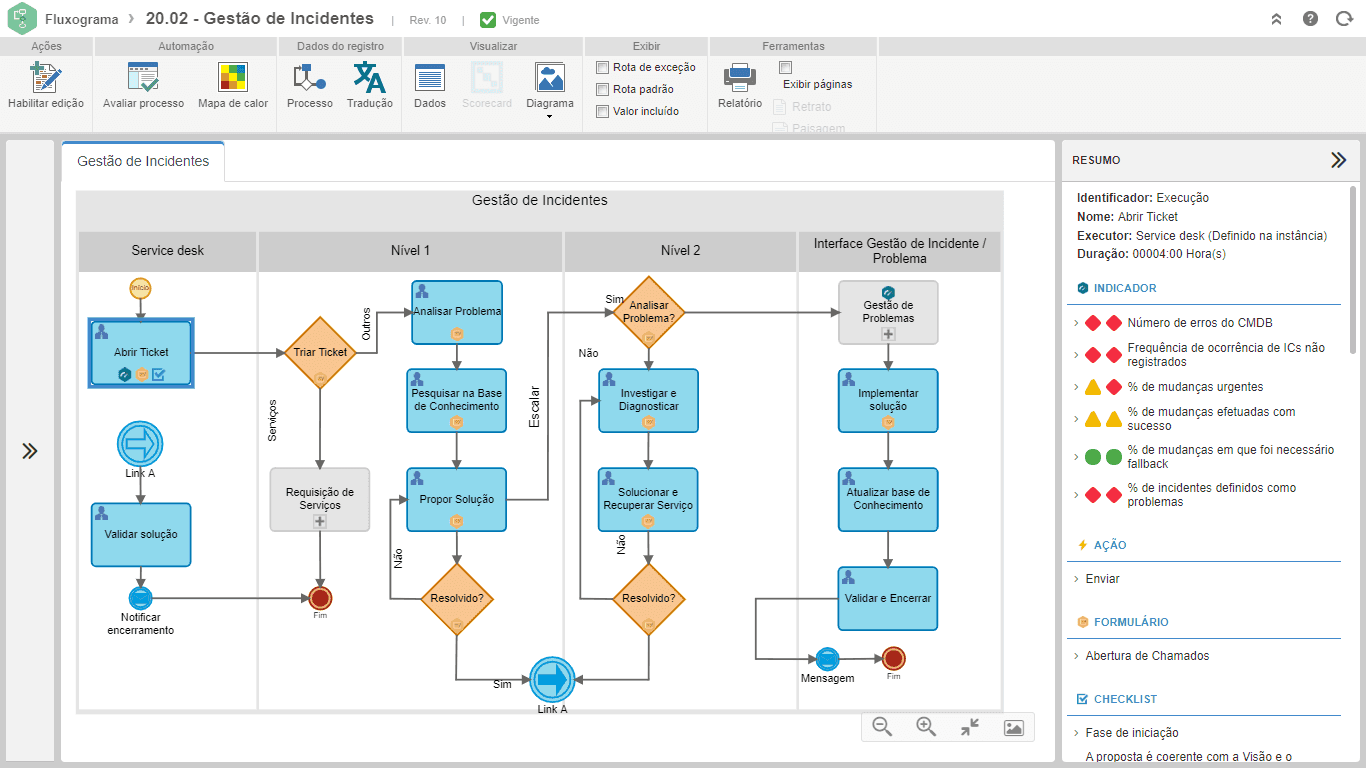The image size is (1366, 768).
Task: Select the Triar Ticket decision node
Action: (x=320, y=352)
